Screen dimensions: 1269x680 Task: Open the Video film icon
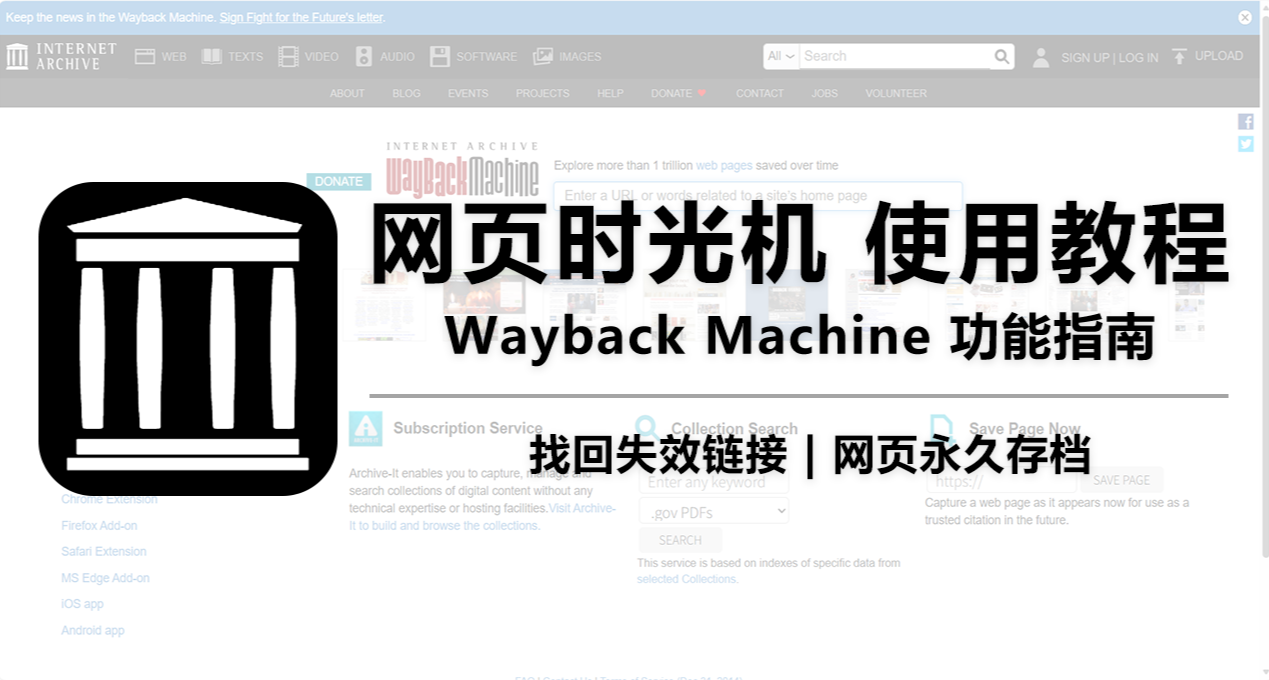coord(289,57)
